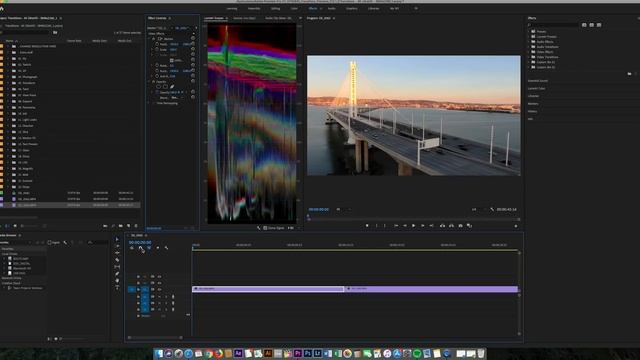Open Premiere Pro from the dock
Viewport: 640px width, 360px height.
tap(298, 353)
